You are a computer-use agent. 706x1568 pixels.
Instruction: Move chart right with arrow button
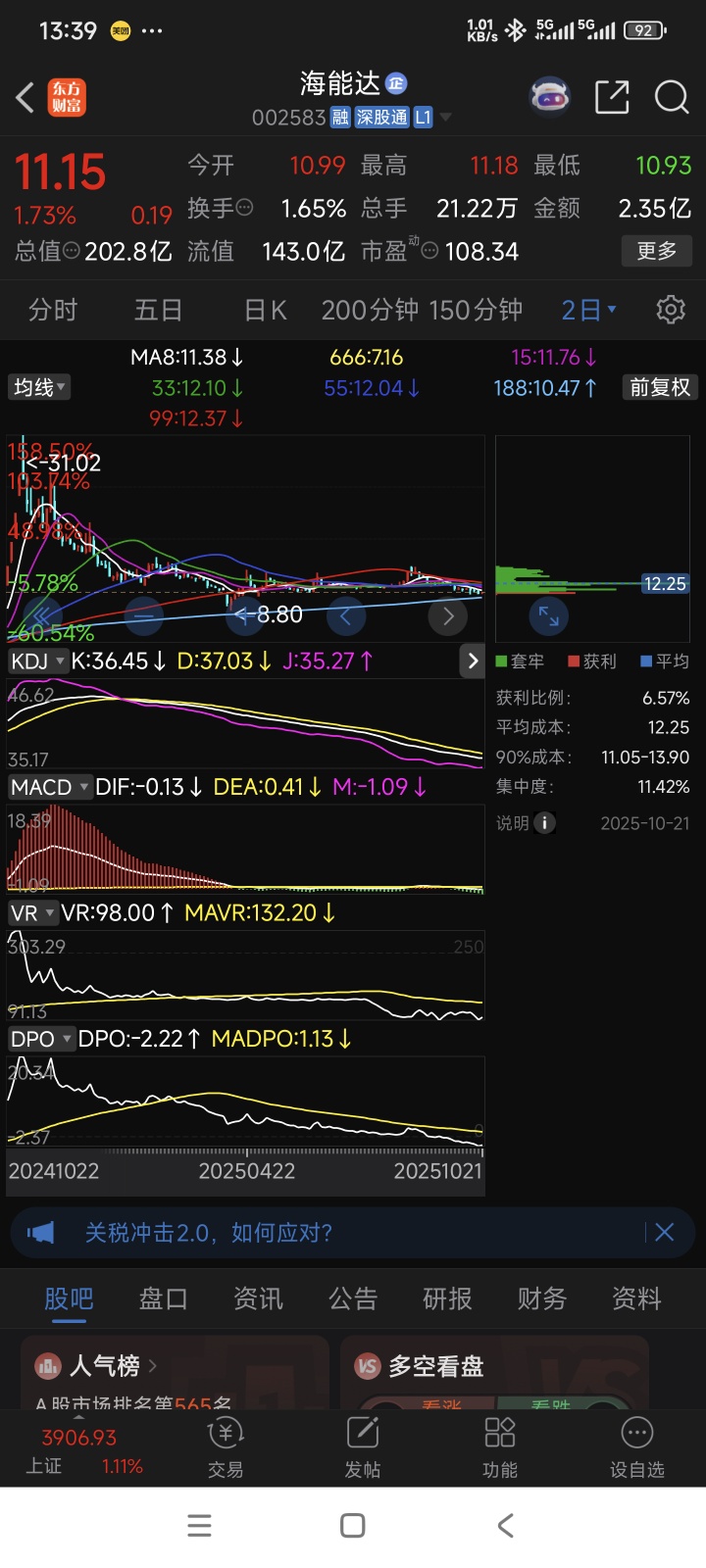(448, 616)
